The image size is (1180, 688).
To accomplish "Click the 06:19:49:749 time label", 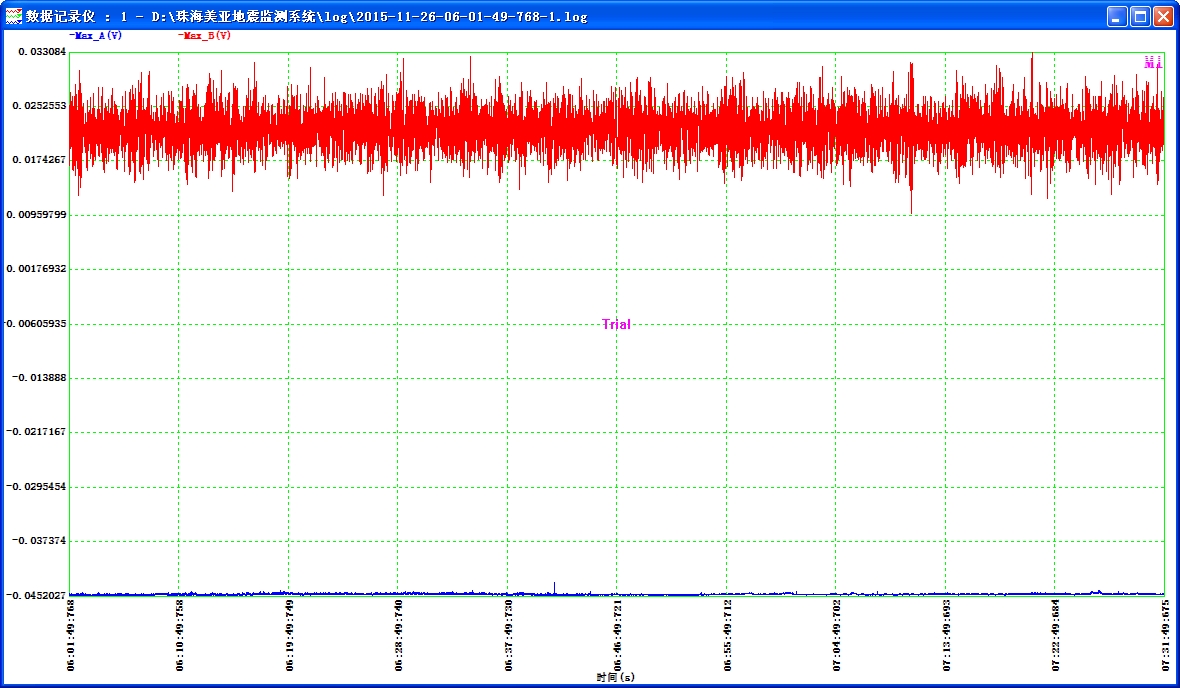I will coord(289,635).
